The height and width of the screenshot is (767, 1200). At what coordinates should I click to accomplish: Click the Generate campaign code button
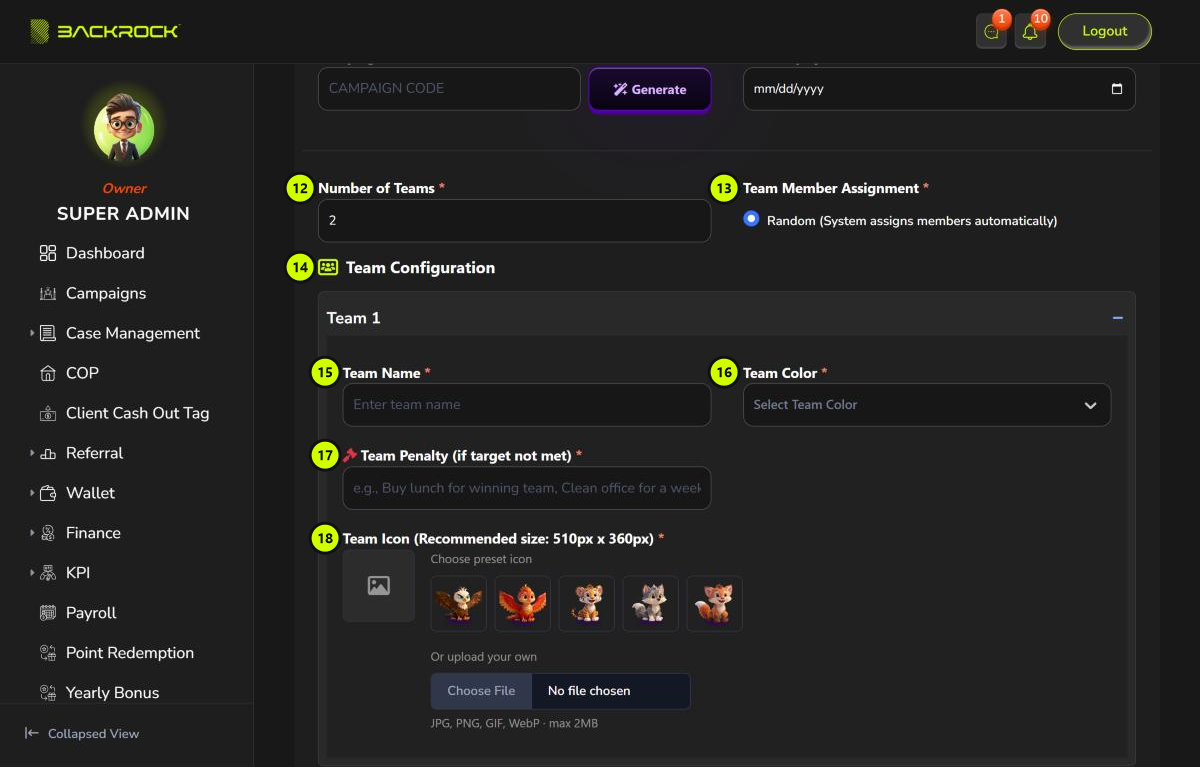[650, 89]
